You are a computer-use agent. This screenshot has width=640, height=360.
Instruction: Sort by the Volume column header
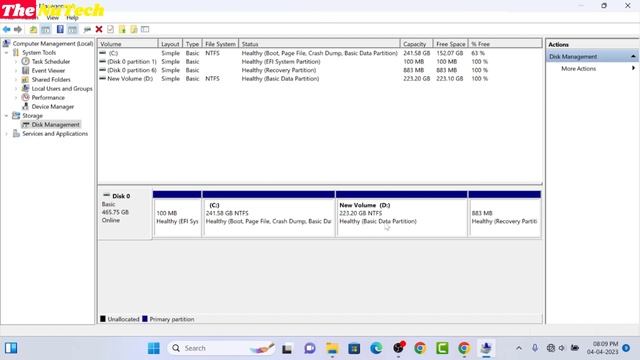[x=128, y=44]
